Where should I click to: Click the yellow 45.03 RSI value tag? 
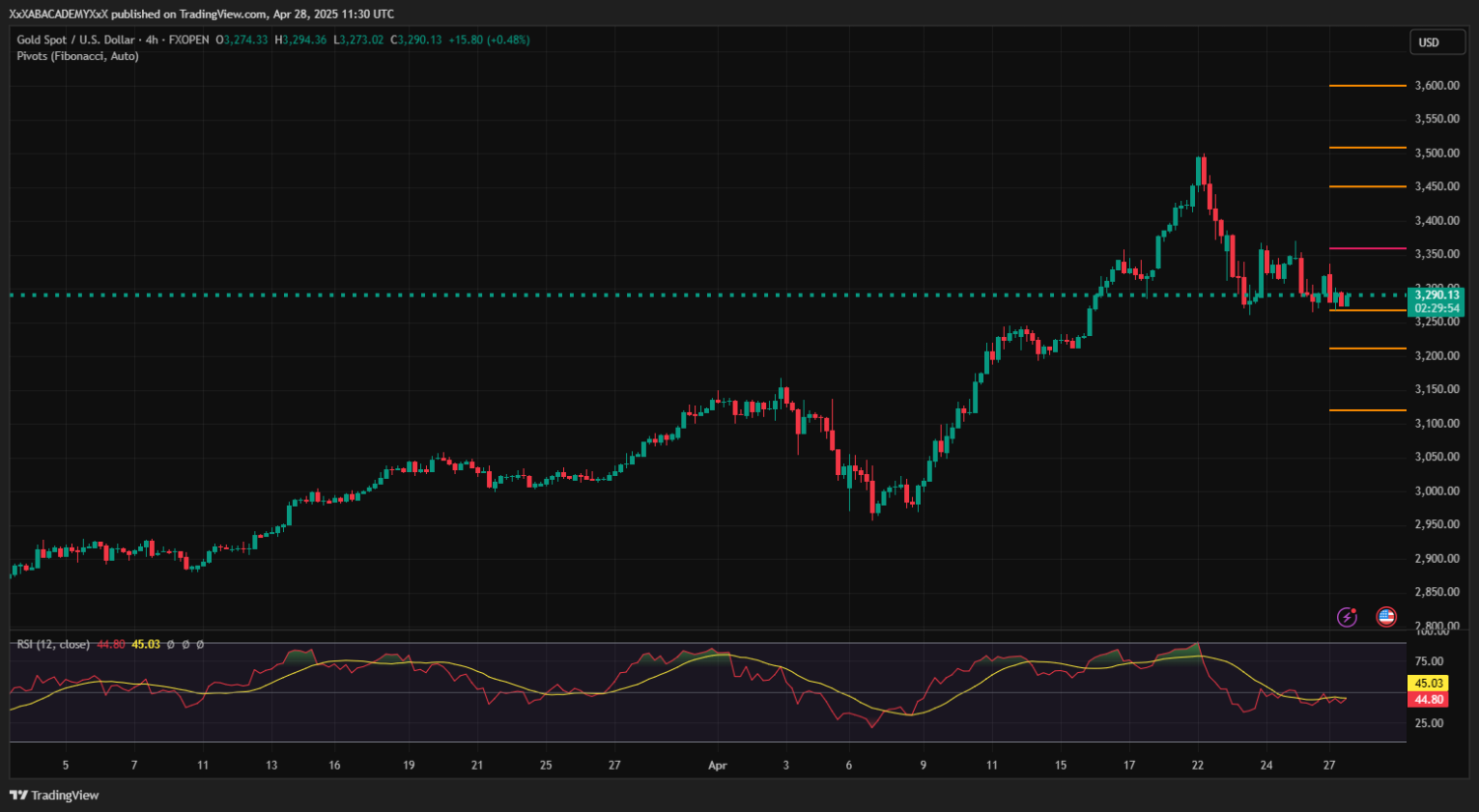[1429, 683]
